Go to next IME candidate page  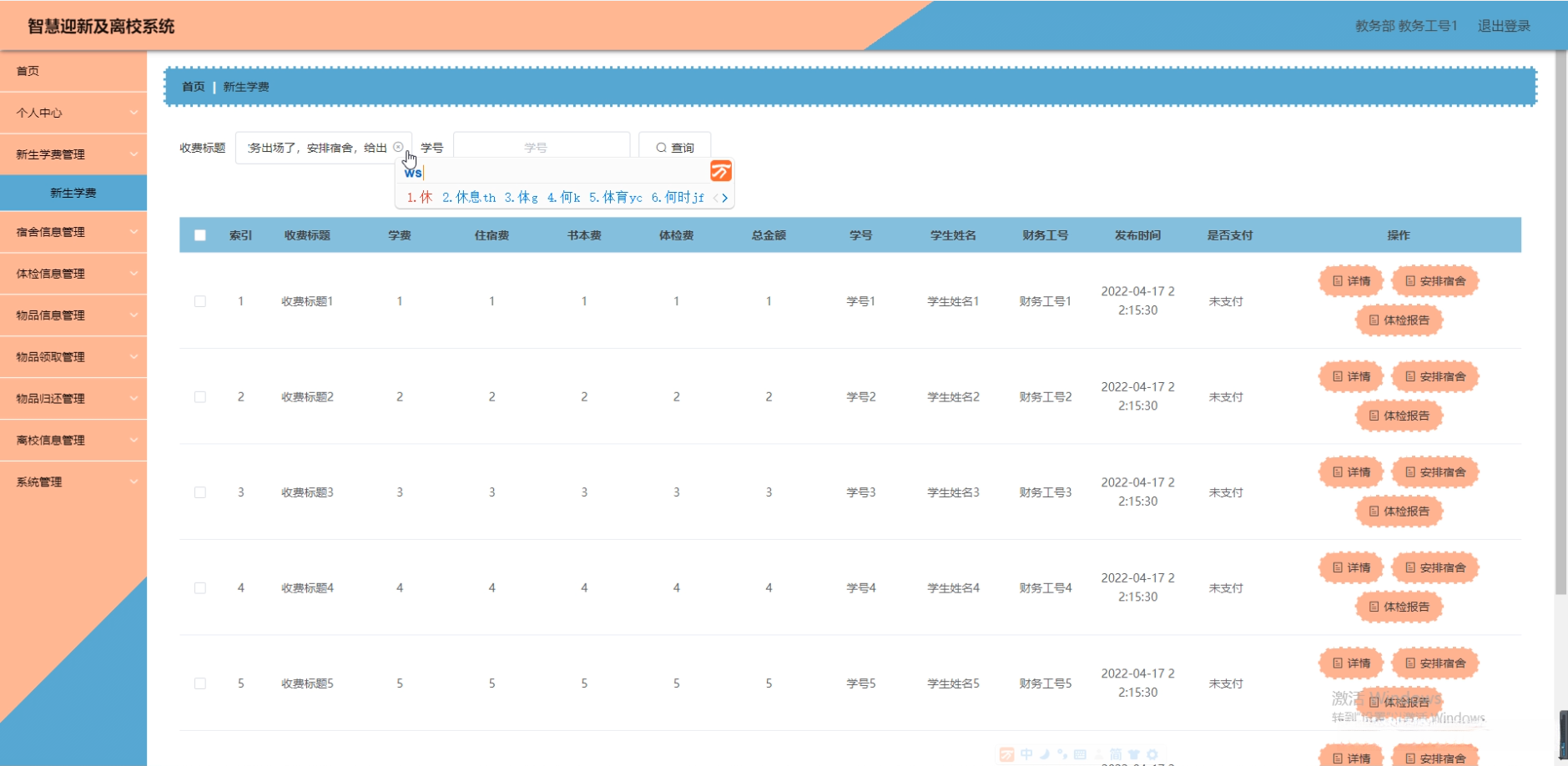[725, 198]
